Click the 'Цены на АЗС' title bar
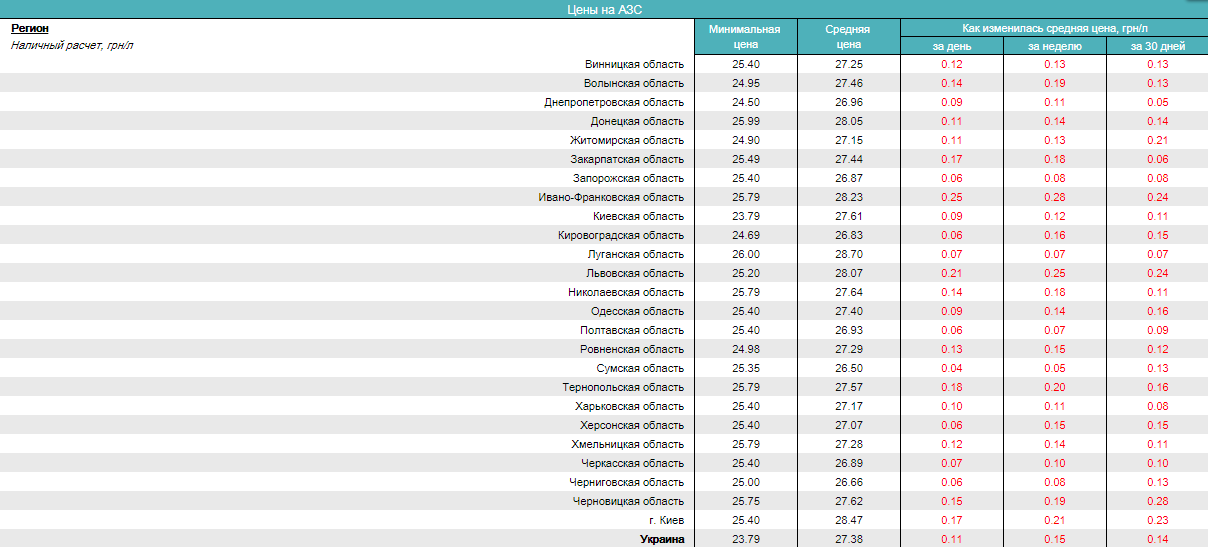 pyautogui.click(x=604, y=9)
